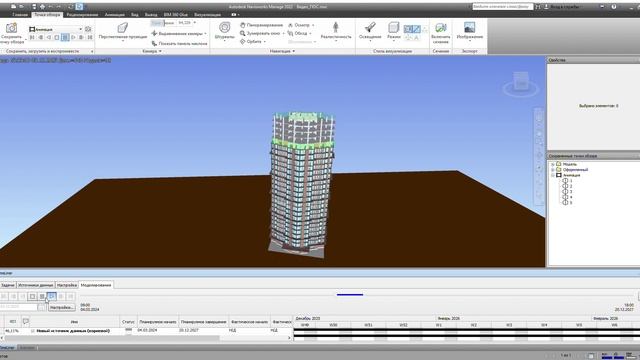The image size is (640, 360).
Task: Expand the Camera (Камера) panel arrow
Action: coord(160,51)
